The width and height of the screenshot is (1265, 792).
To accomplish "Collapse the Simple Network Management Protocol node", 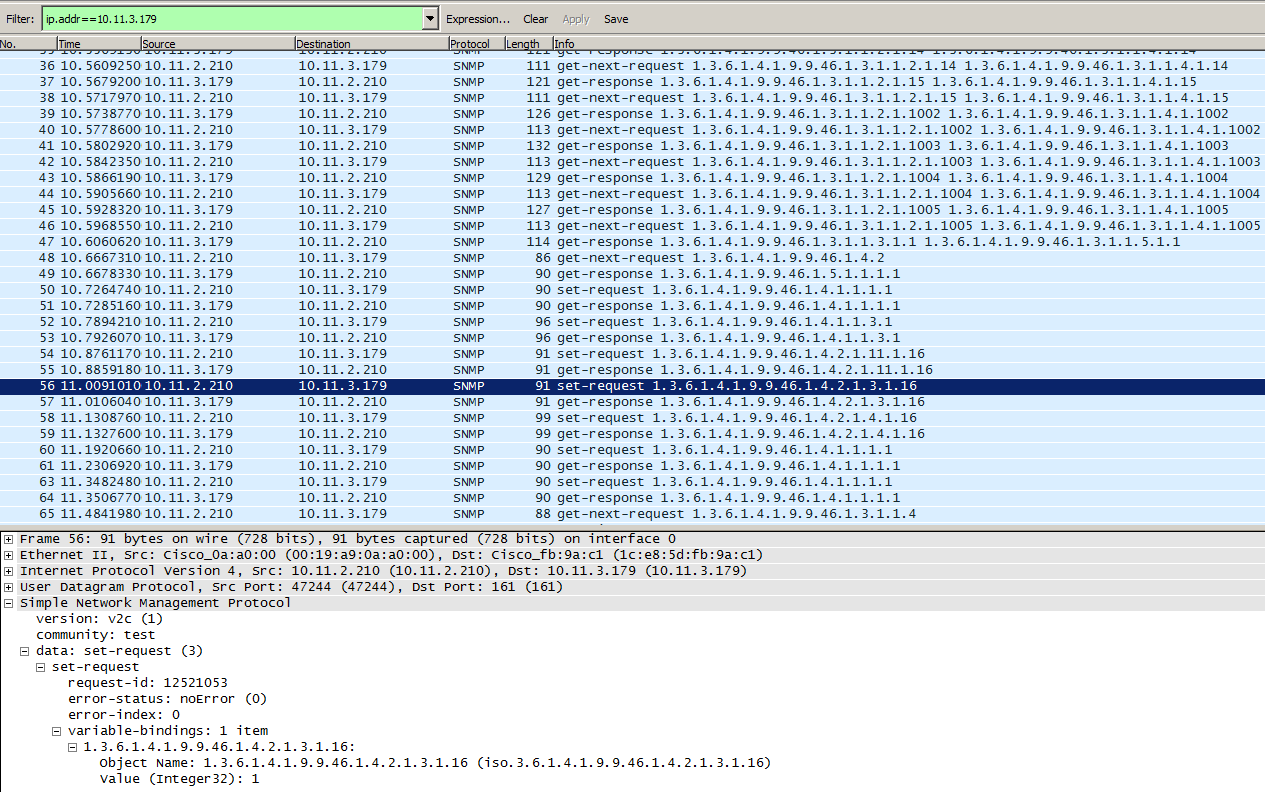I will click(x=9, y=603).
